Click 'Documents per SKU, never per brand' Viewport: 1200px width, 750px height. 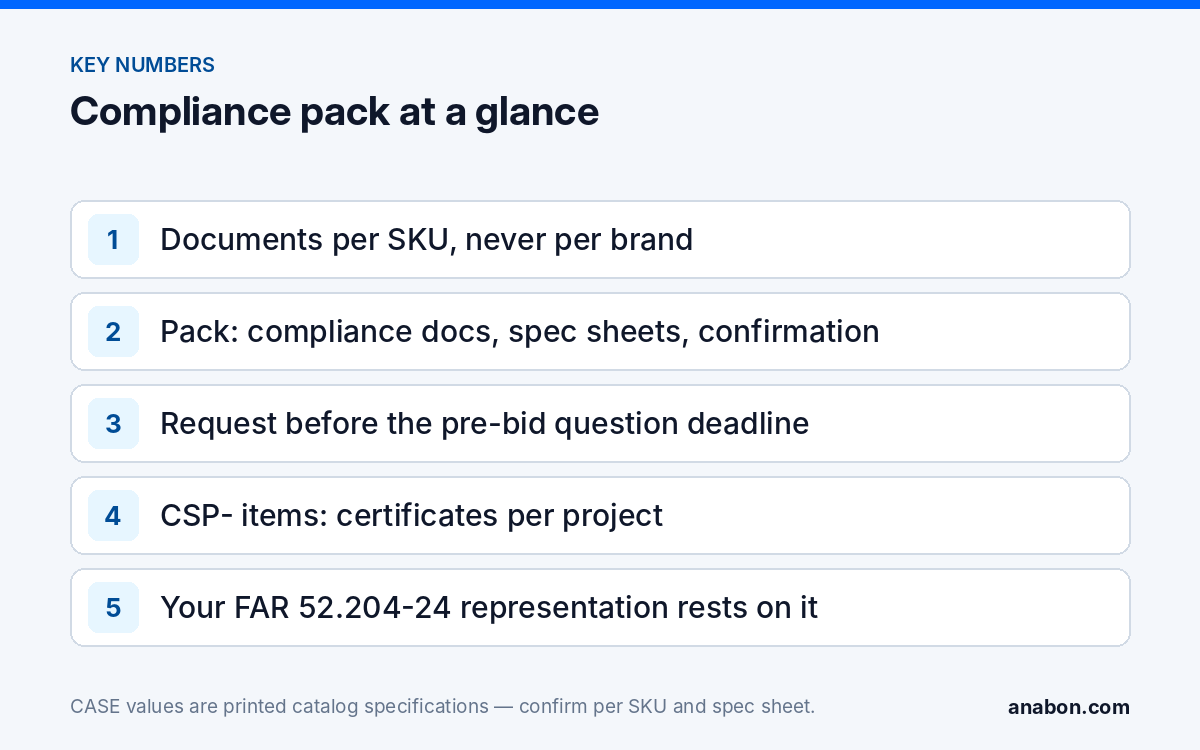point(426,240)
